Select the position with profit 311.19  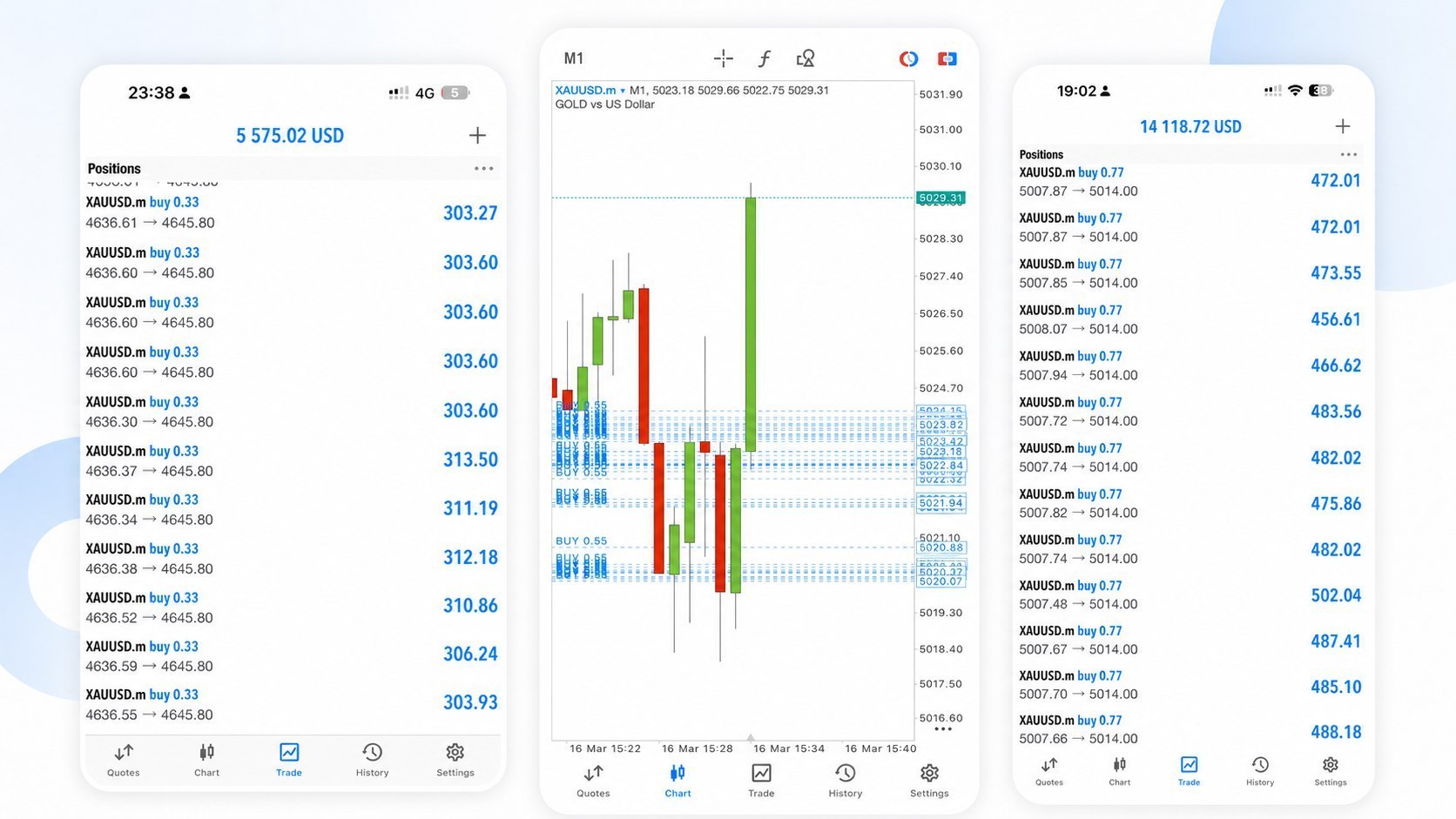[x=292, y=509]
